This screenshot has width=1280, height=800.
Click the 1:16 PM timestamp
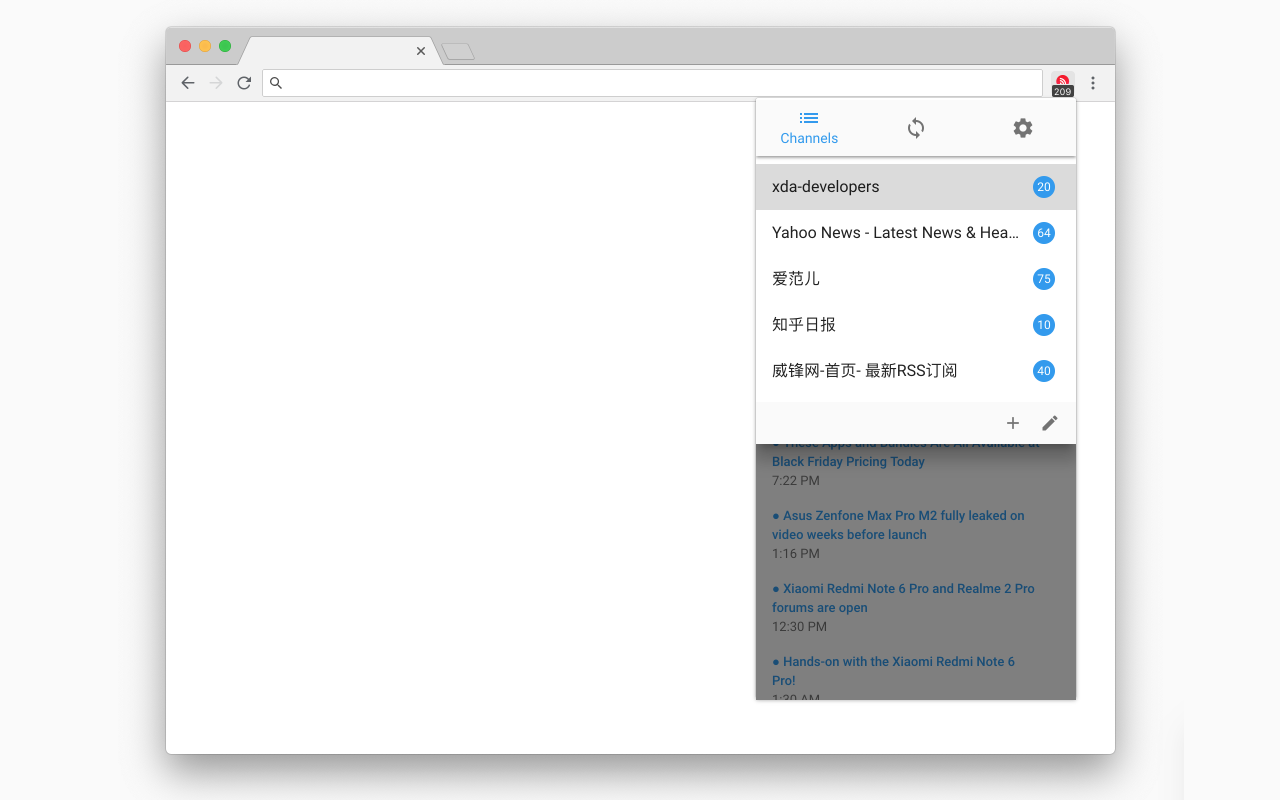click(x=796, y=554)
